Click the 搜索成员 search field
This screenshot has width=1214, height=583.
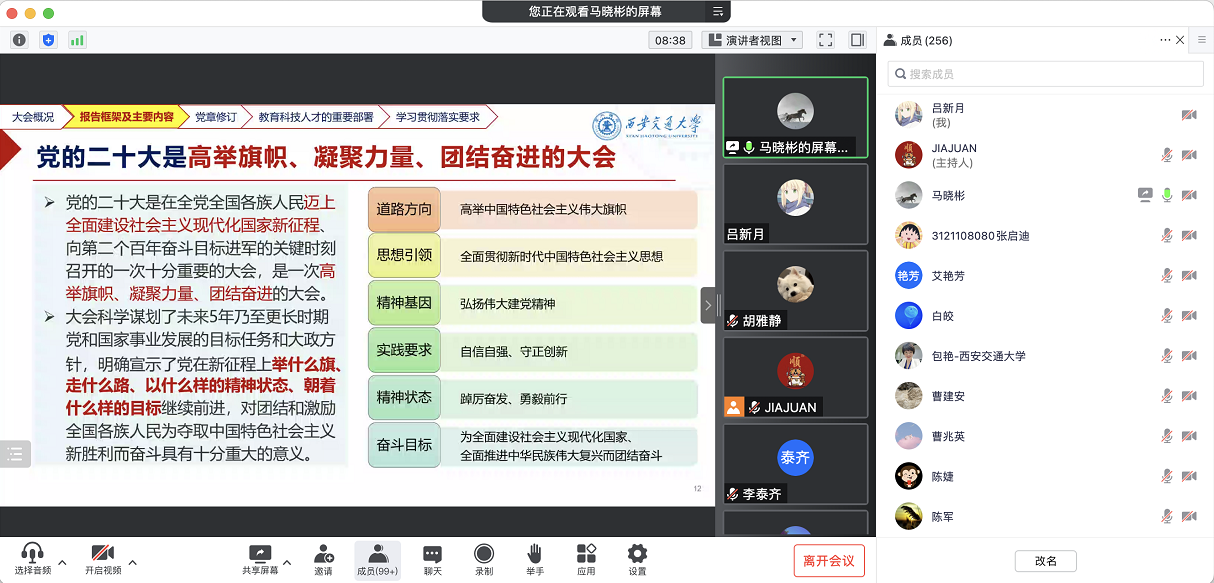[1045, 74]
